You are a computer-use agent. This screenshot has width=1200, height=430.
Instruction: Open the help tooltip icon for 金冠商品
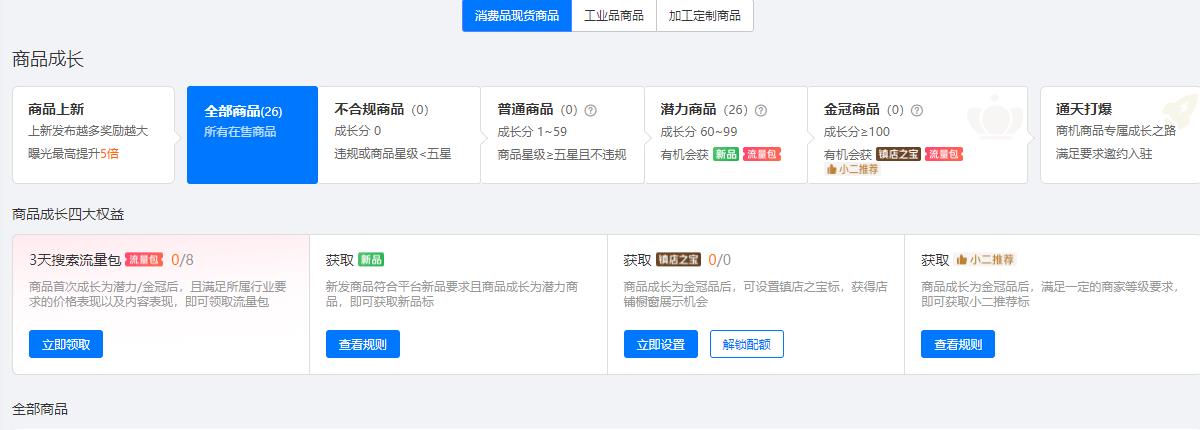[917, 110]
